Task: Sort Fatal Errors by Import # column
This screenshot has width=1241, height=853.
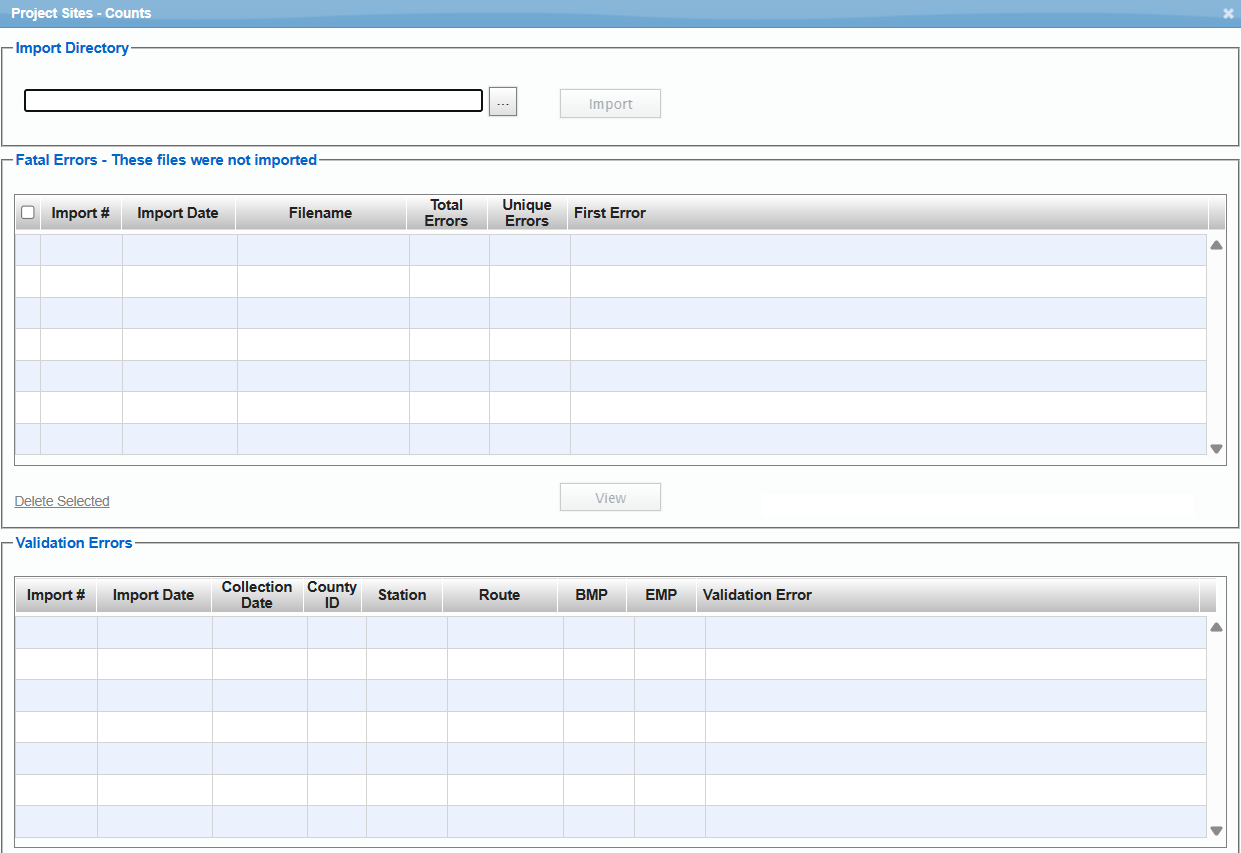Action: click(81, 213)
